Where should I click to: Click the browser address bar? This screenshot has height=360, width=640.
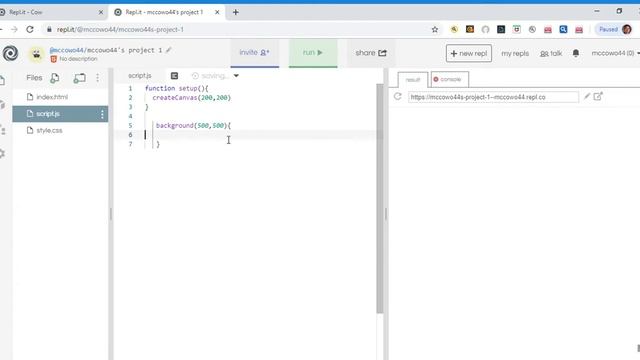point(237,29)
